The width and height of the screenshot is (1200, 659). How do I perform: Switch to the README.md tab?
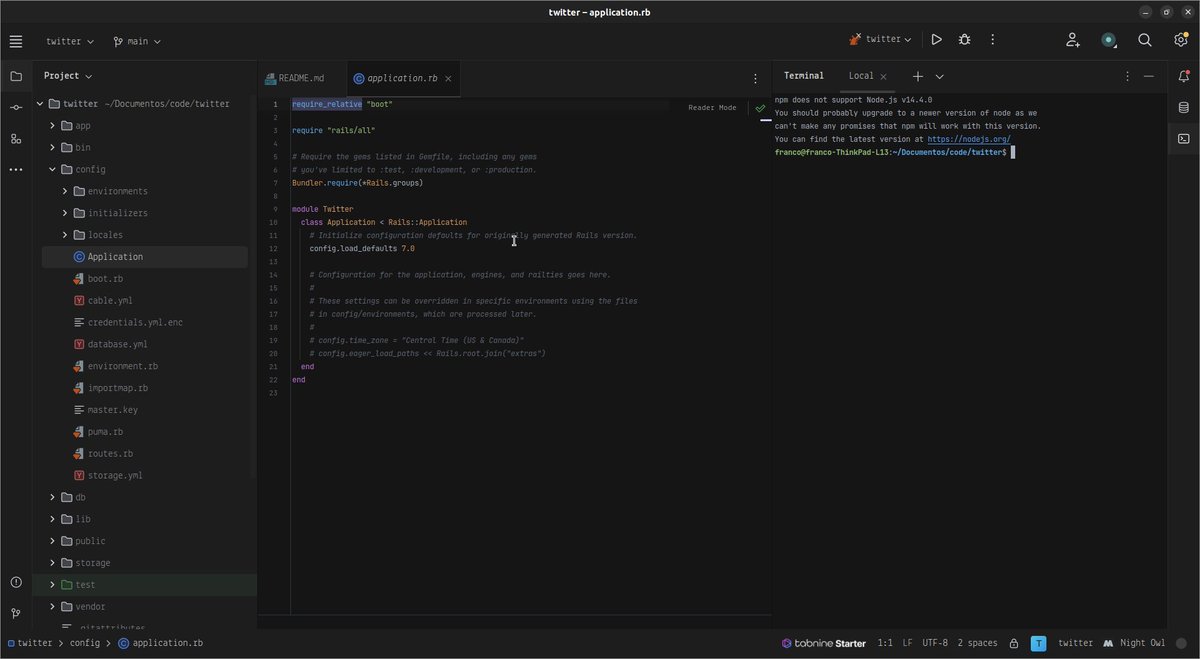[x=294, y=78]
